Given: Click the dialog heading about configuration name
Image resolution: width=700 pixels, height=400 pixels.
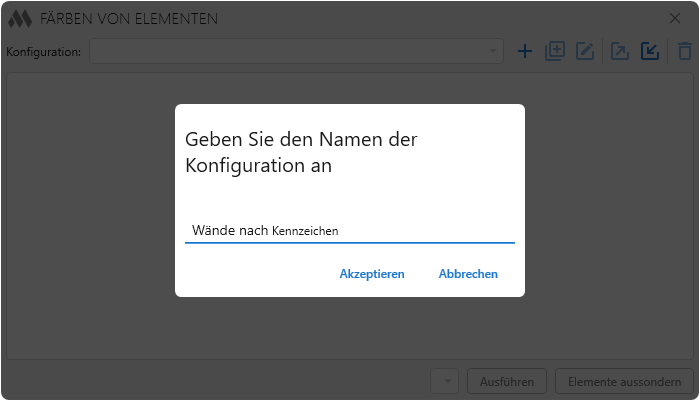Looking at the screenshot, I should (301, 152).
